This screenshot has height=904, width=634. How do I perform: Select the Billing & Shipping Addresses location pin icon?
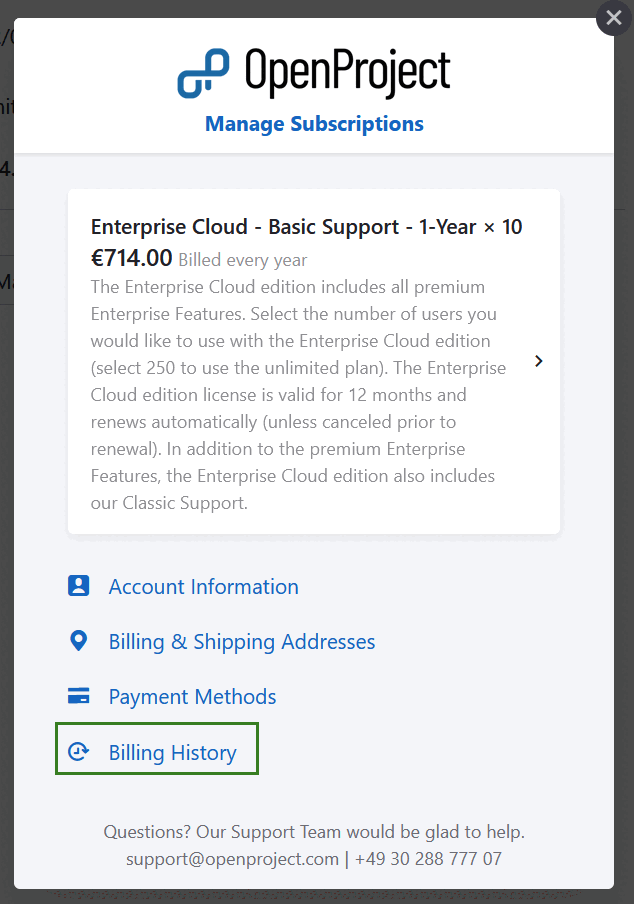(79, 641)
